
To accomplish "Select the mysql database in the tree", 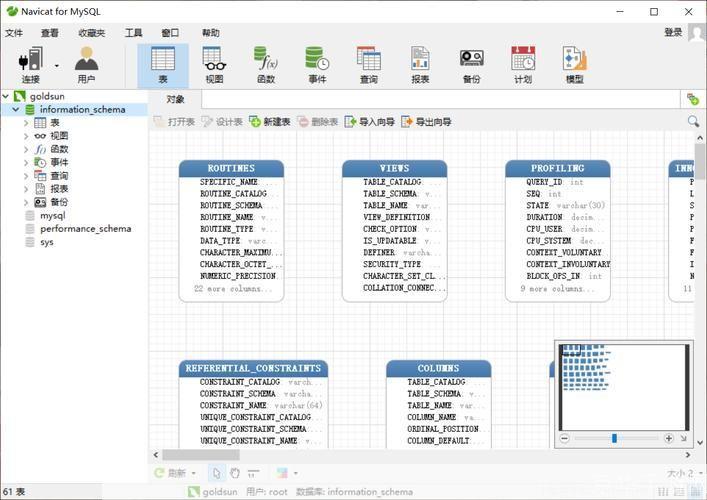I will click(53, 216).
